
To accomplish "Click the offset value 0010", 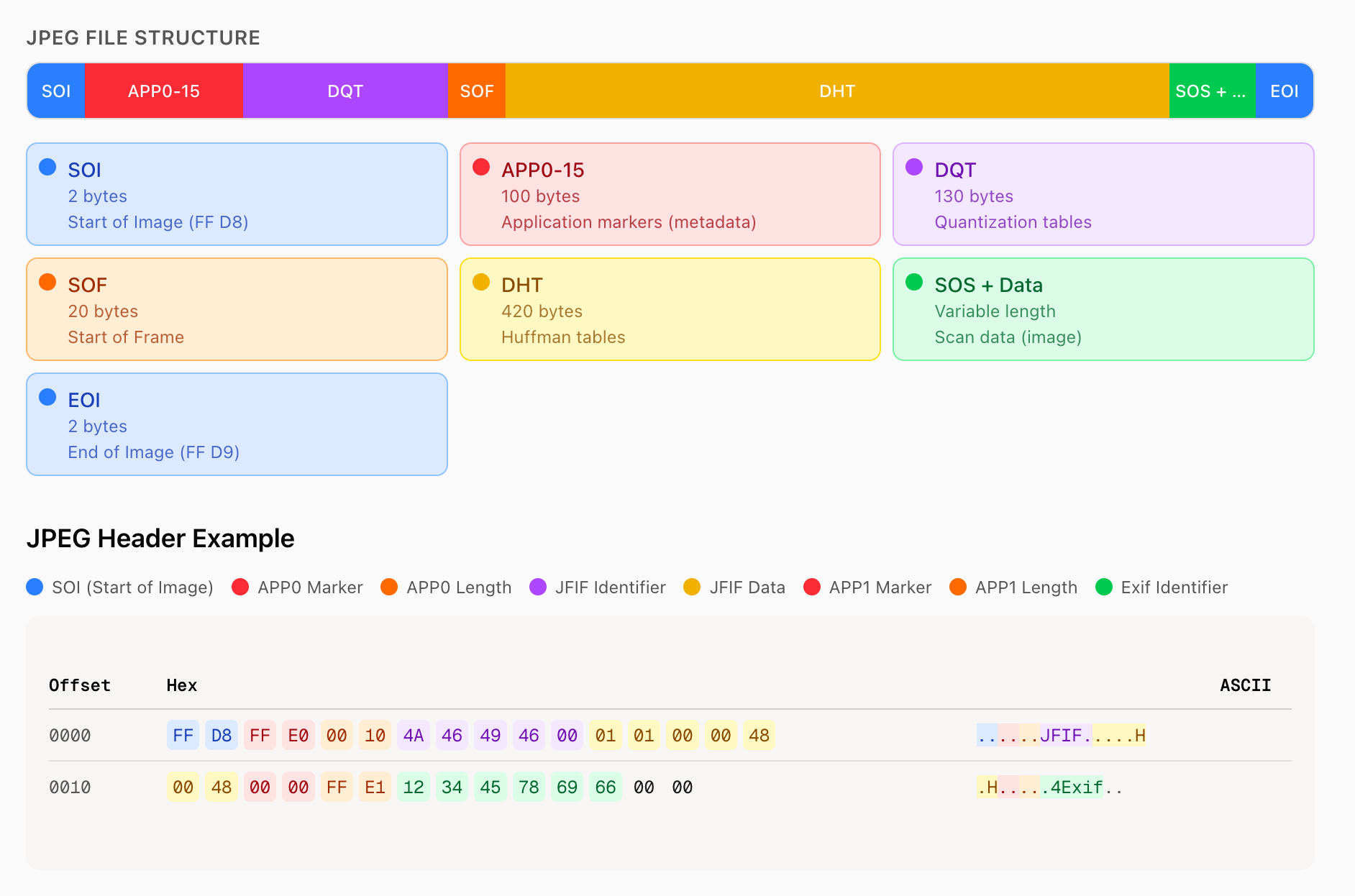I will tap(69, 787).
